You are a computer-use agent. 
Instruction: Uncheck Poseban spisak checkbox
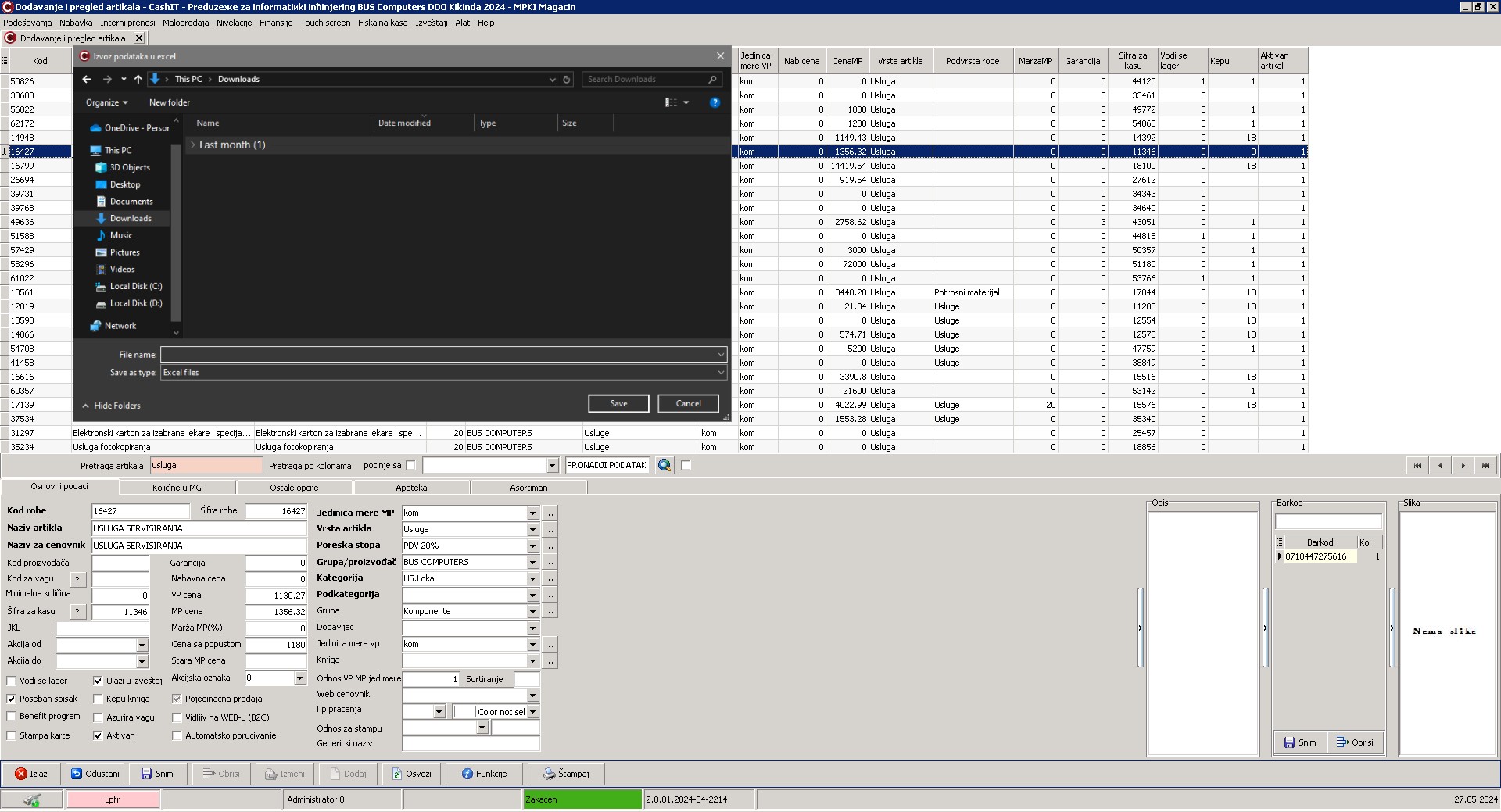(11, 699)
